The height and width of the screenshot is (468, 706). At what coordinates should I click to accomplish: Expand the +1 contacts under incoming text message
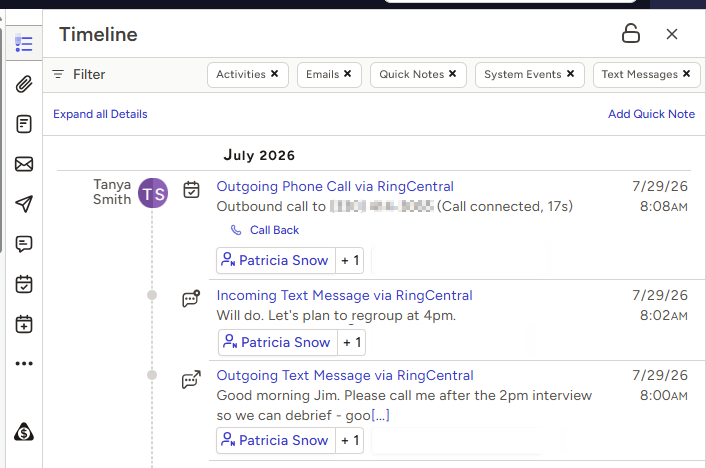coord(352,342)
